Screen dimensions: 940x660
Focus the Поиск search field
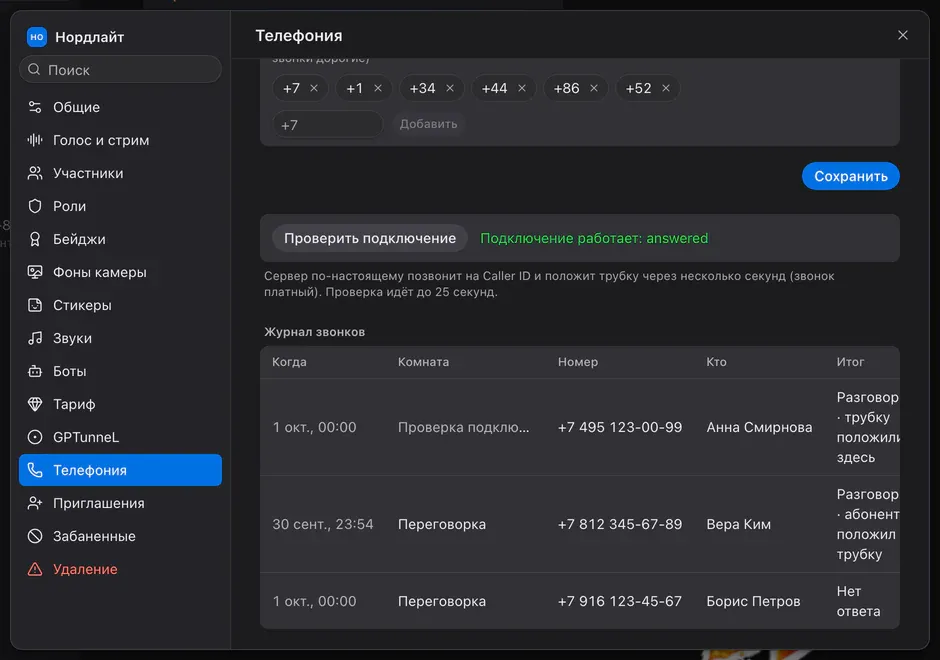[x=120, y=70]
